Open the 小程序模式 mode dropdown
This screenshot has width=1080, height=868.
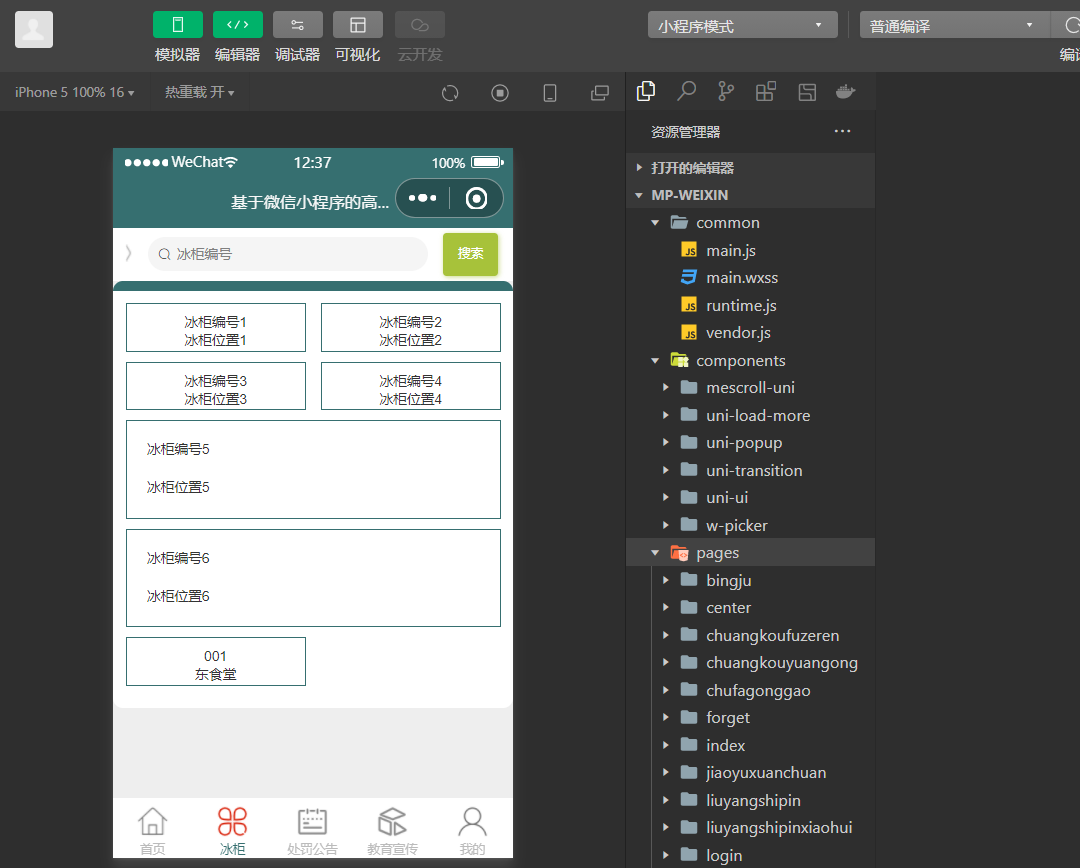coord(742,25)
